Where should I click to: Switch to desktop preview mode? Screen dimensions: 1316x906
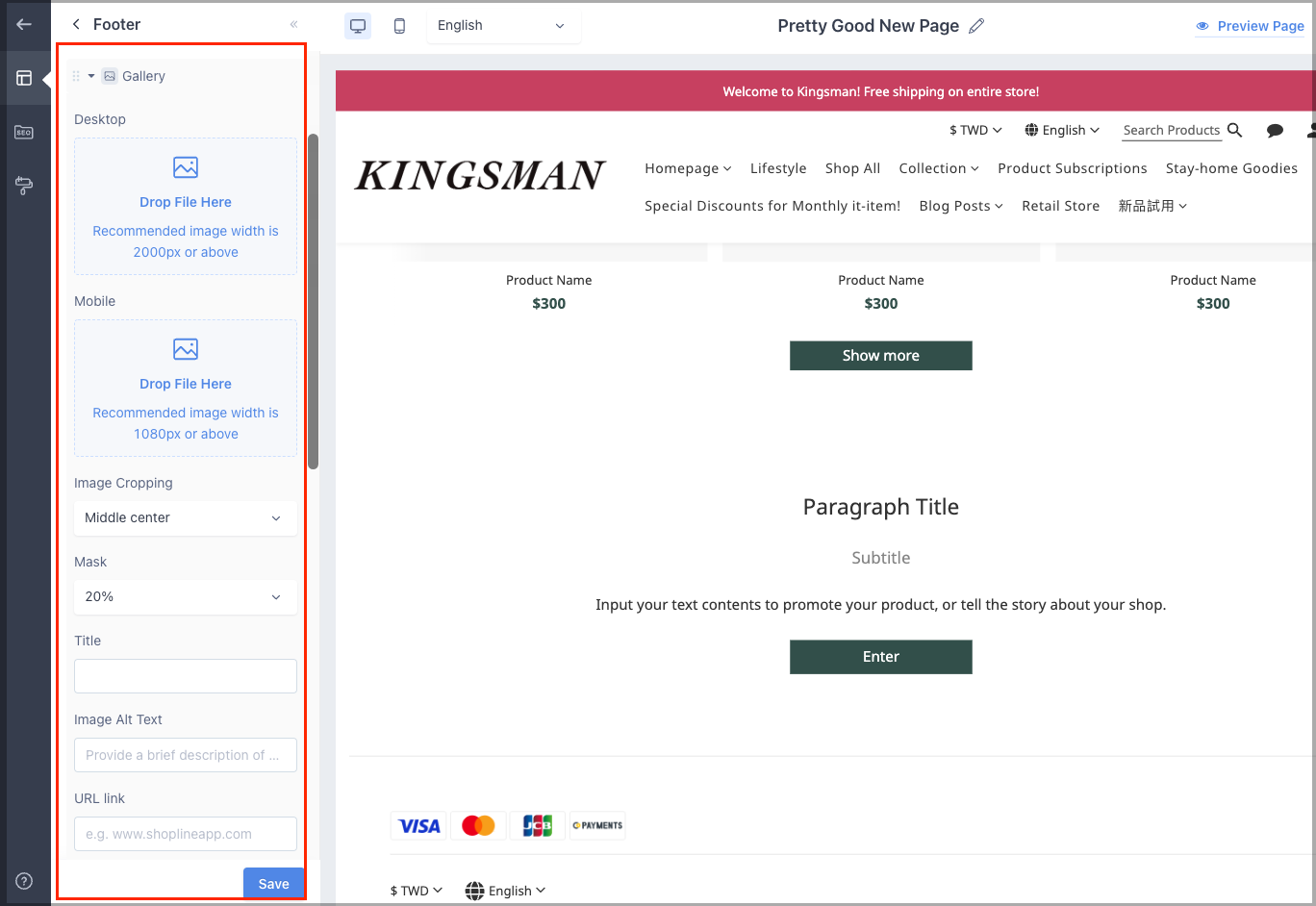pos(358,26)
